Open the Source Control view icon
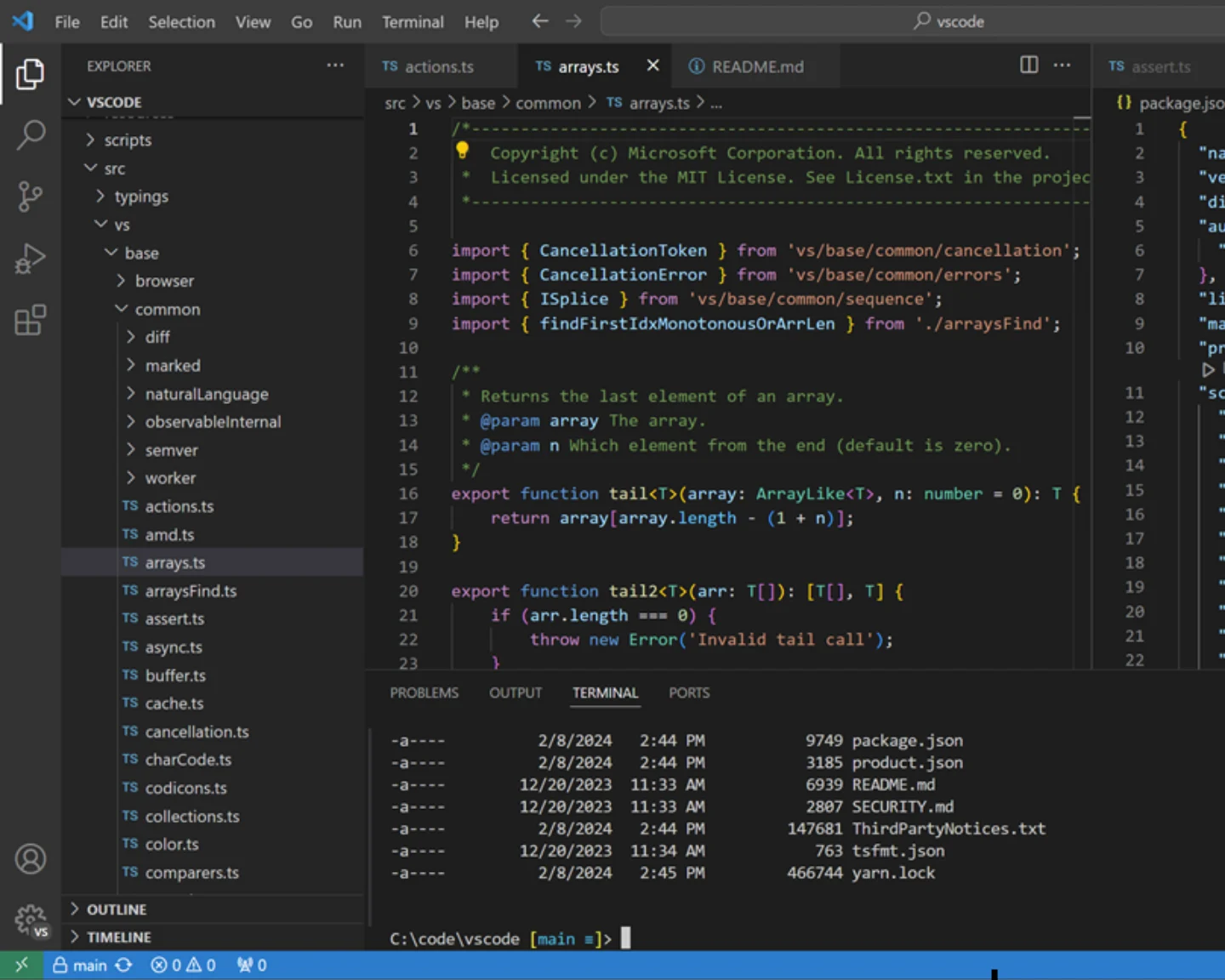 tap(30, 197)
